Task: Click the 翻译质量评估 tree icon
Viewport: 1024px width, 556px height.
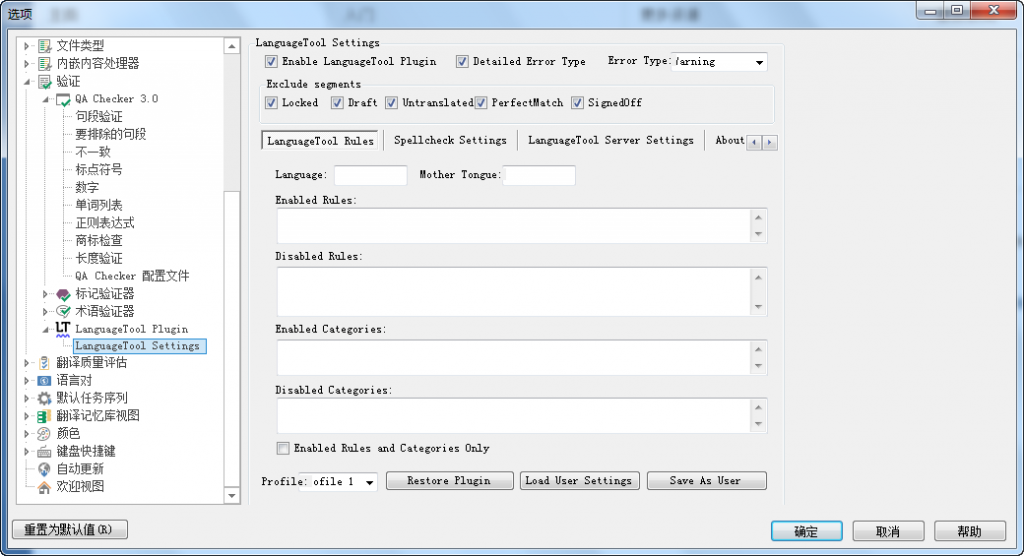Action: [44, 363]
